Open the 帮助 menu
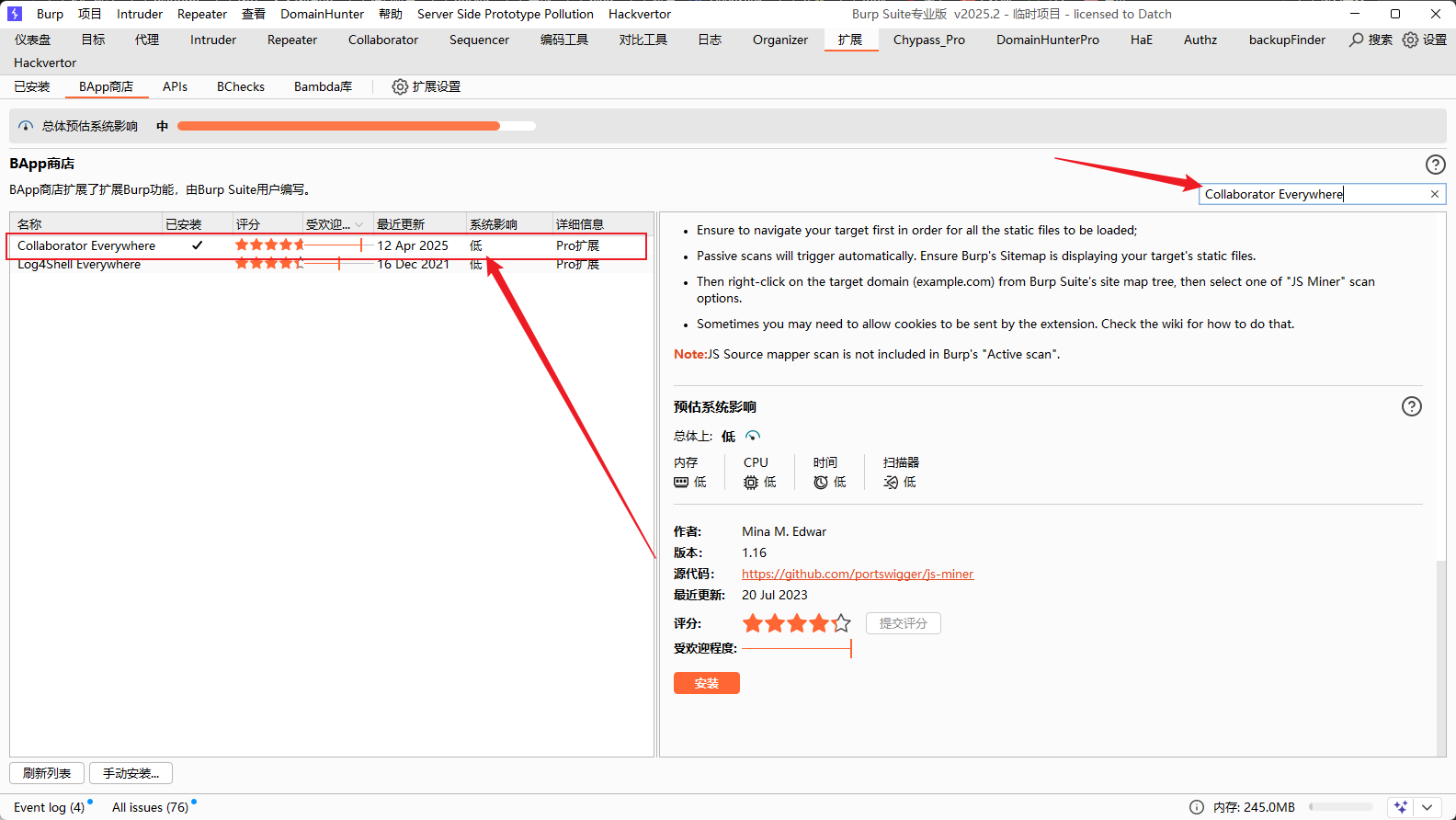The height and width of the screenshot is (820, 1456). (391, 14)
